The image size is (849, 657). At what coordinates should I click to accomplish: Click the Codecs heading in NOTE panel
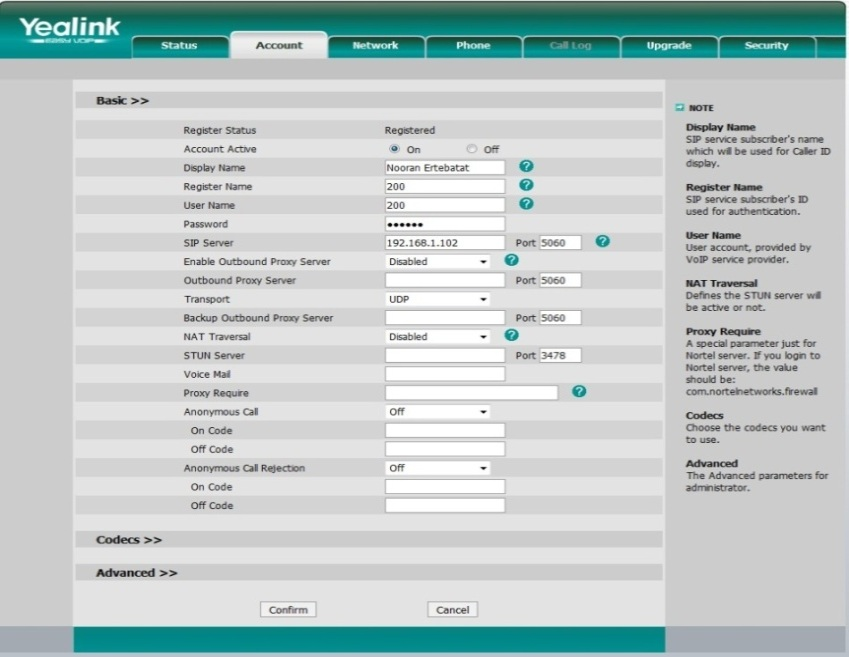[704, 416]
